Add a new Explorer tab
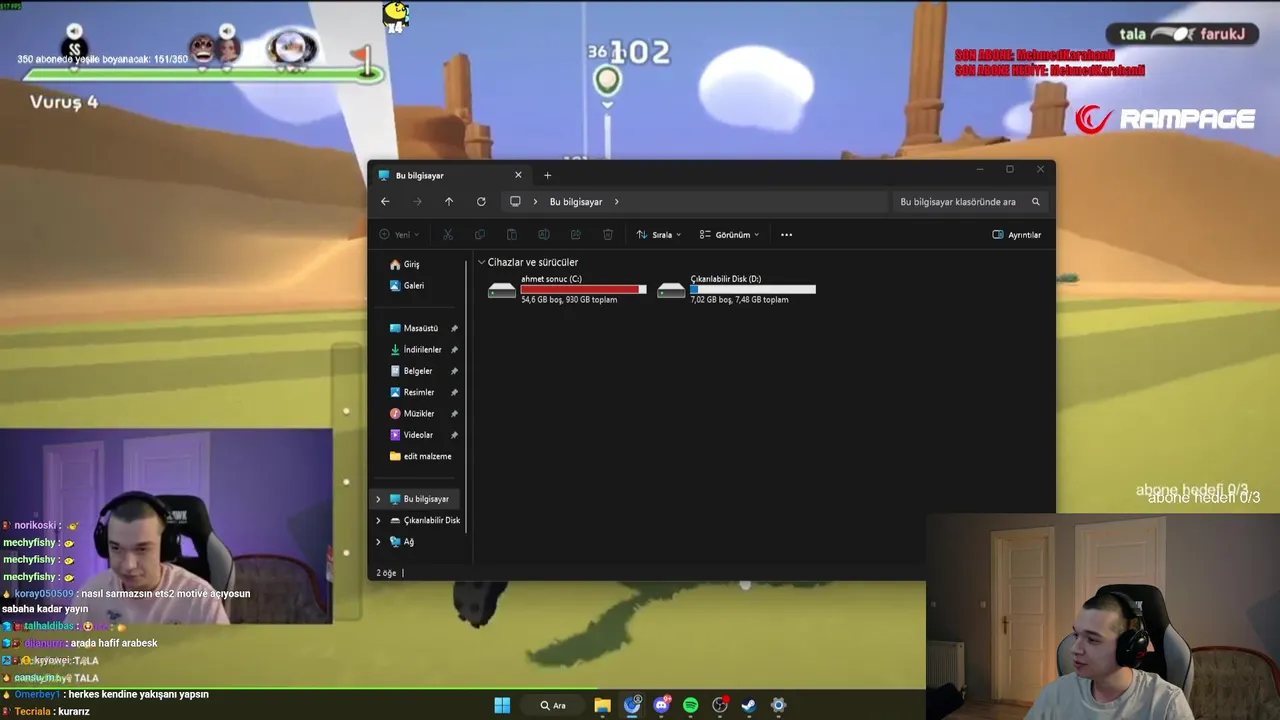 tap(547, 175)
